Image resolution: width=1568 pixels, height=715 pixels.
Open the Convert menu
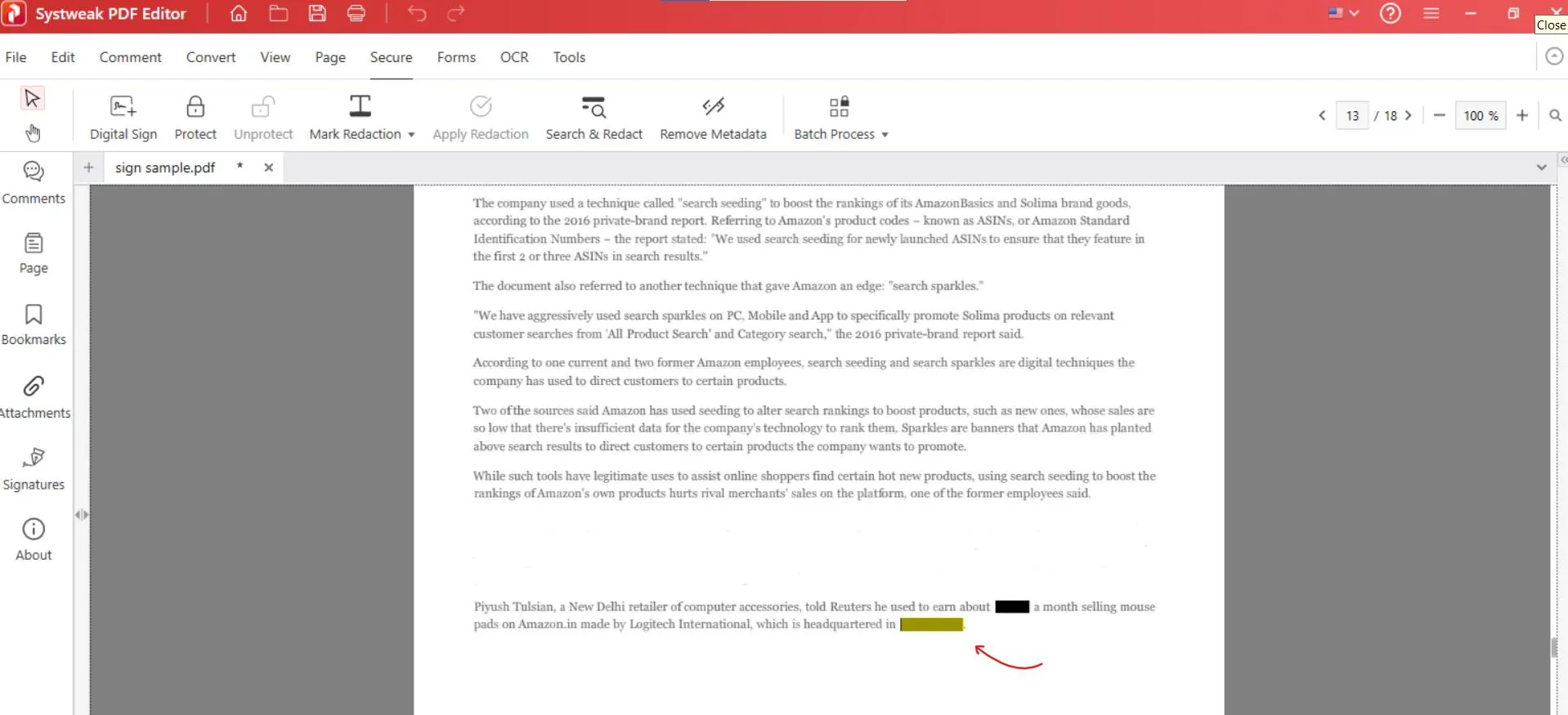tap(210, 57)
